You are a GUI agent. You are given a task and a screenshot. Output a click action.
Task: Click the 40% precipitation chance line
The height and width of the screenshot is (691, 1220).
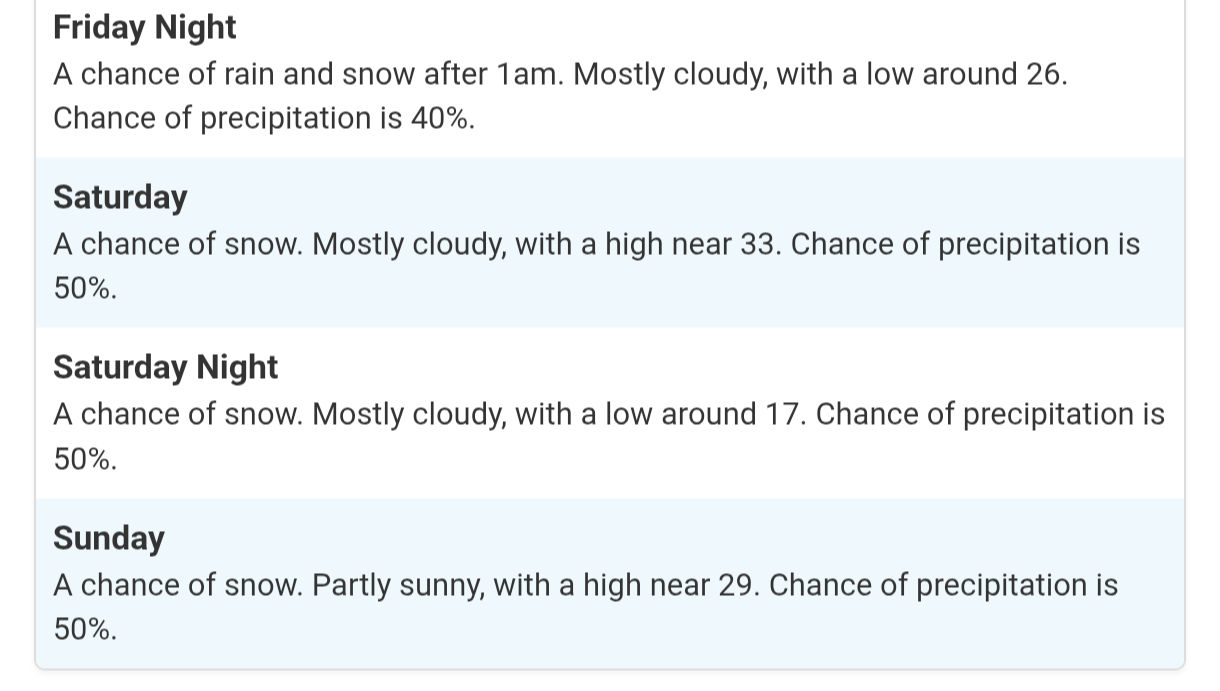pyautogui.click(x=263, y=118)
